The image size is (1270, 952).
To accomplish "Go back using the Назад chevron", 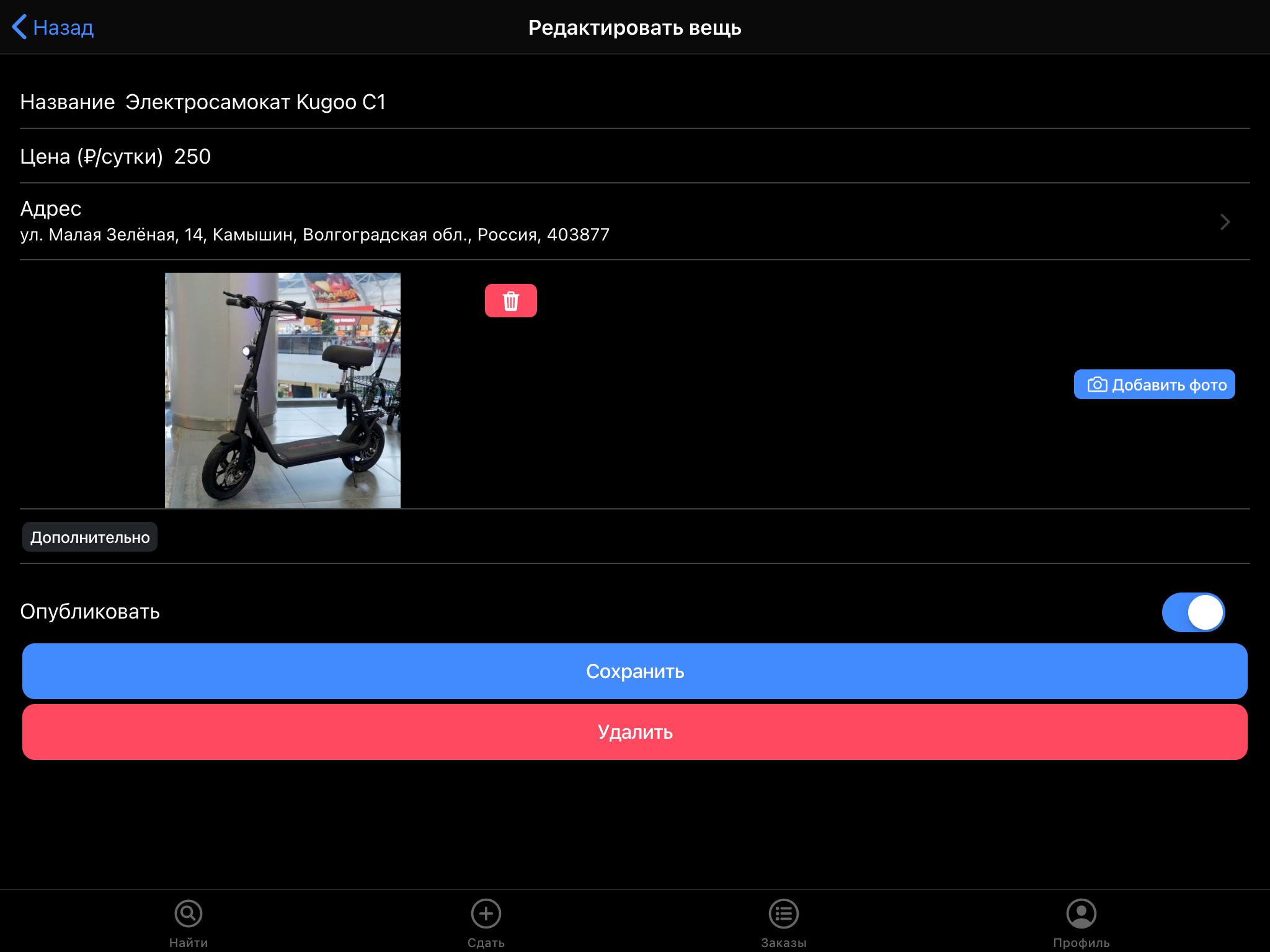I will tap(19, 27).
